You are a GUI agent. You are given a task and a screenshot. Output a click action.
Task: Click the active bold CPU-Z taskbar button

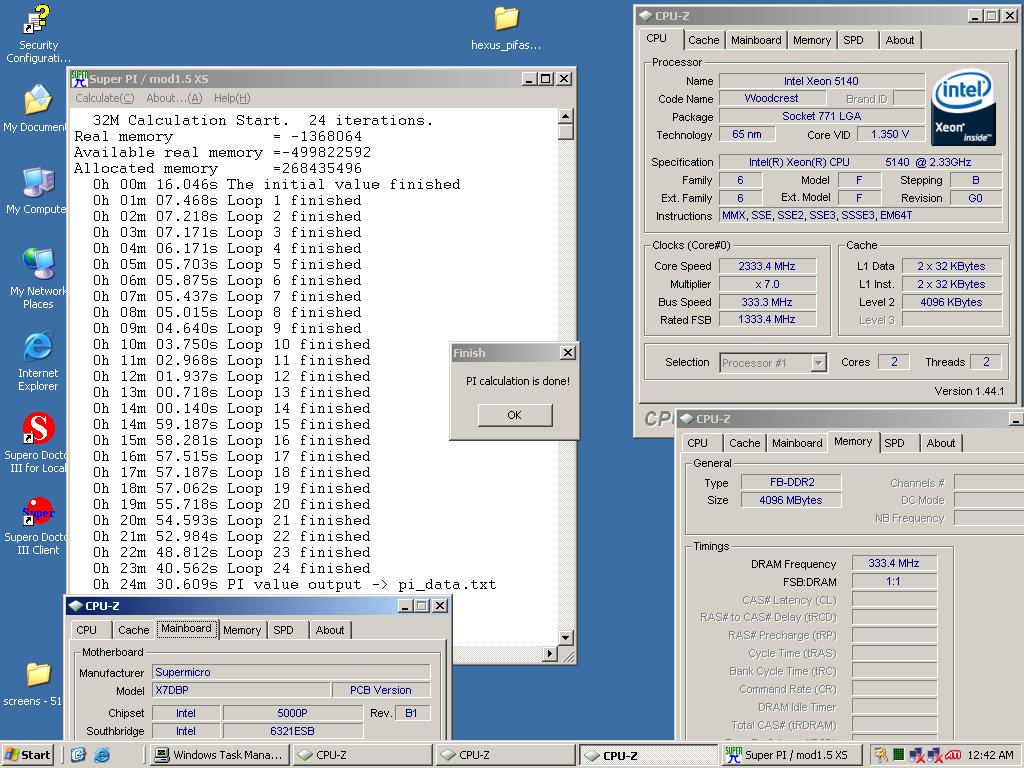point(648,755)
